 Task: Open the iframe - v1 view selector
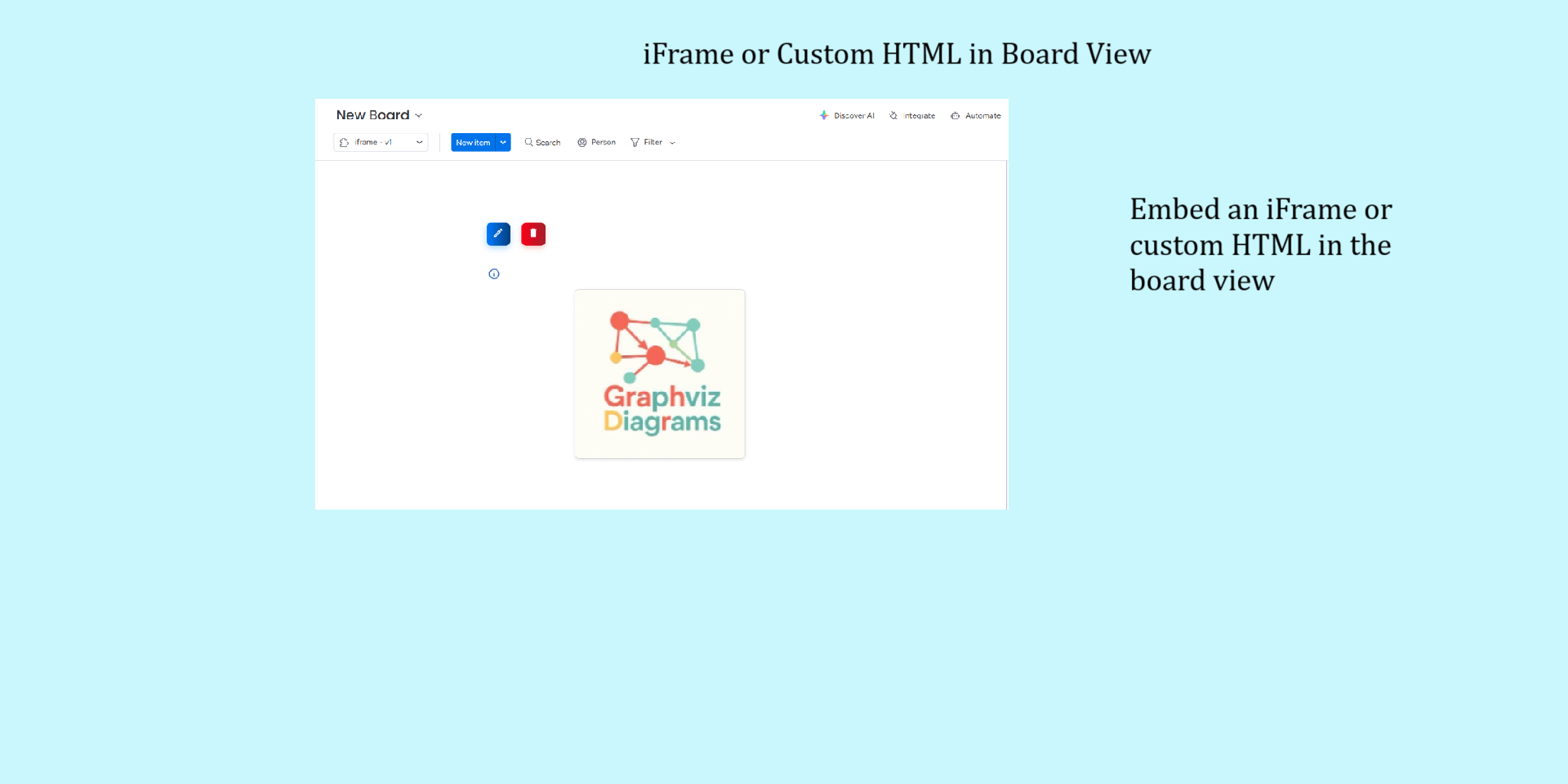[x=381, y=142]
